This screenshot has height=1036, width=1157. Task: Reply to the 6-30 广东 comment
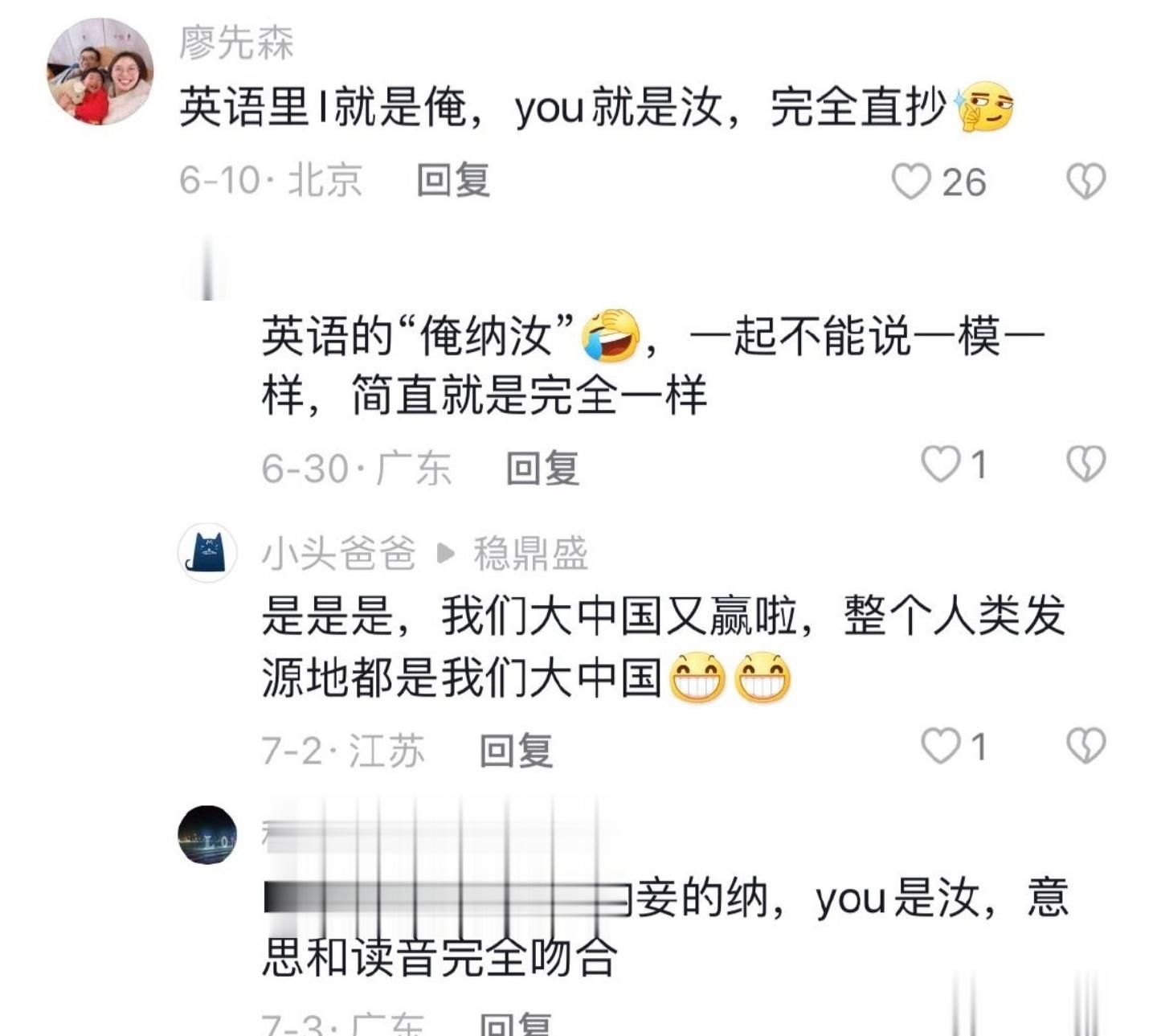(x=542, y=468)
